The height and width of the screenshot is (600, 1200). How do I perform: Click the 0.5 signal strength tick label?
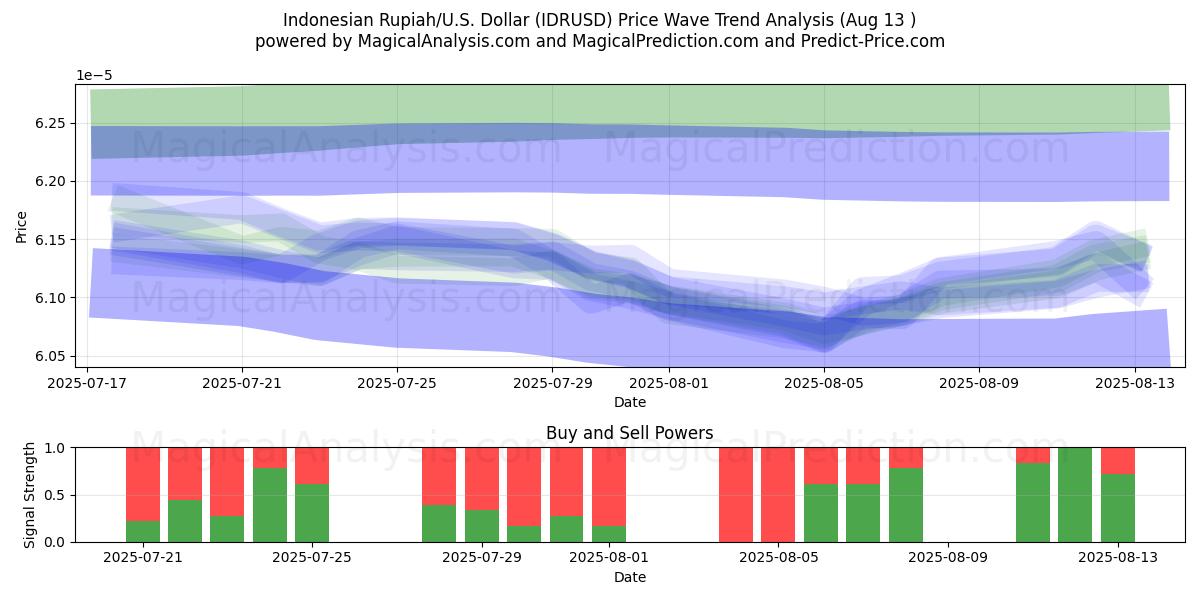(55, 495)
